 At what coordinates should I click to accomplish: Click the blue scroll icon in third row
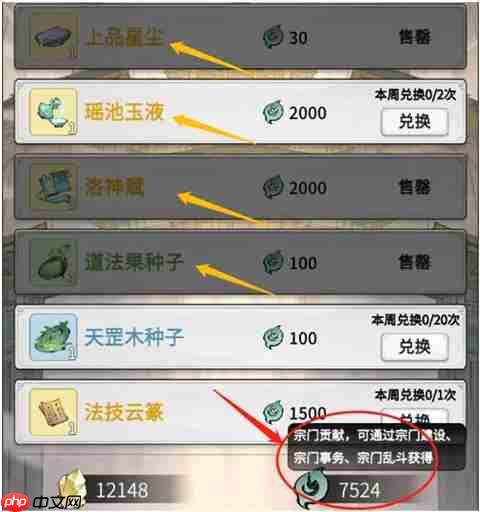[x=54, y=187]
